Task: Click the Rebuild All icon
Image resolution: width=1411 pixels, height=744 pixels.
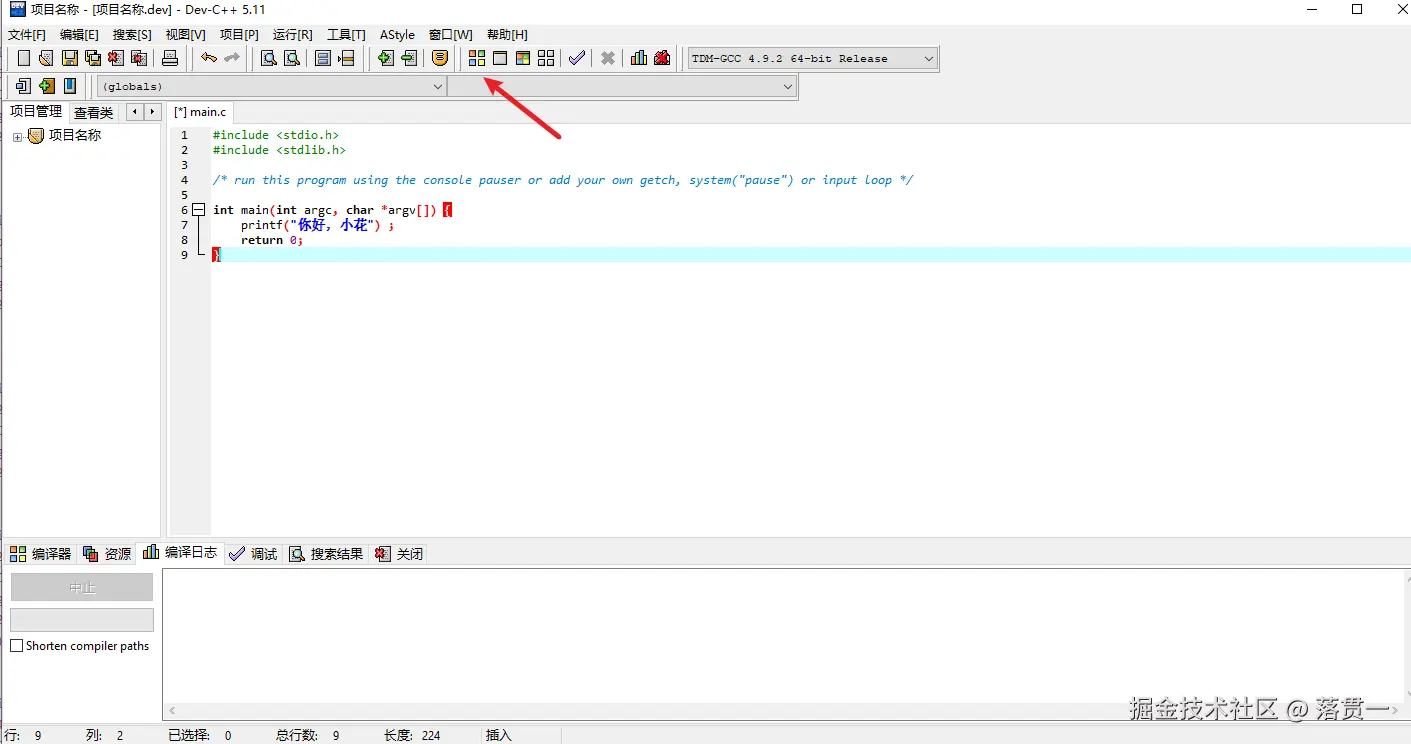Action: [x=546, y=58]
